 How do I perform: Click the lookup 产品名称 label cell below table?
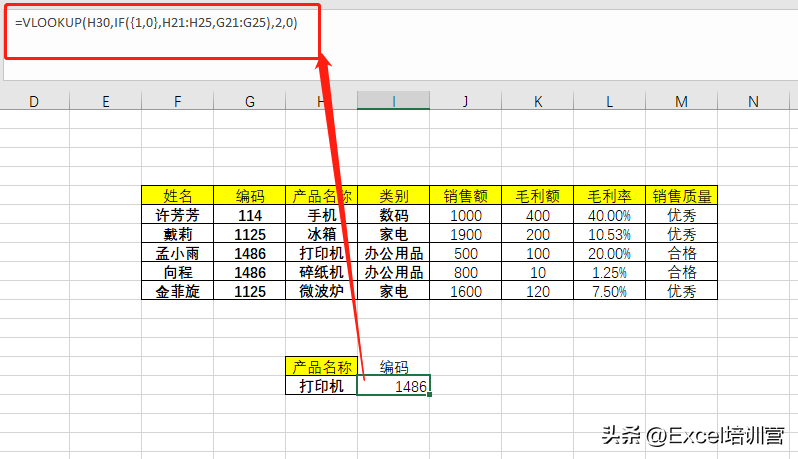322,366
